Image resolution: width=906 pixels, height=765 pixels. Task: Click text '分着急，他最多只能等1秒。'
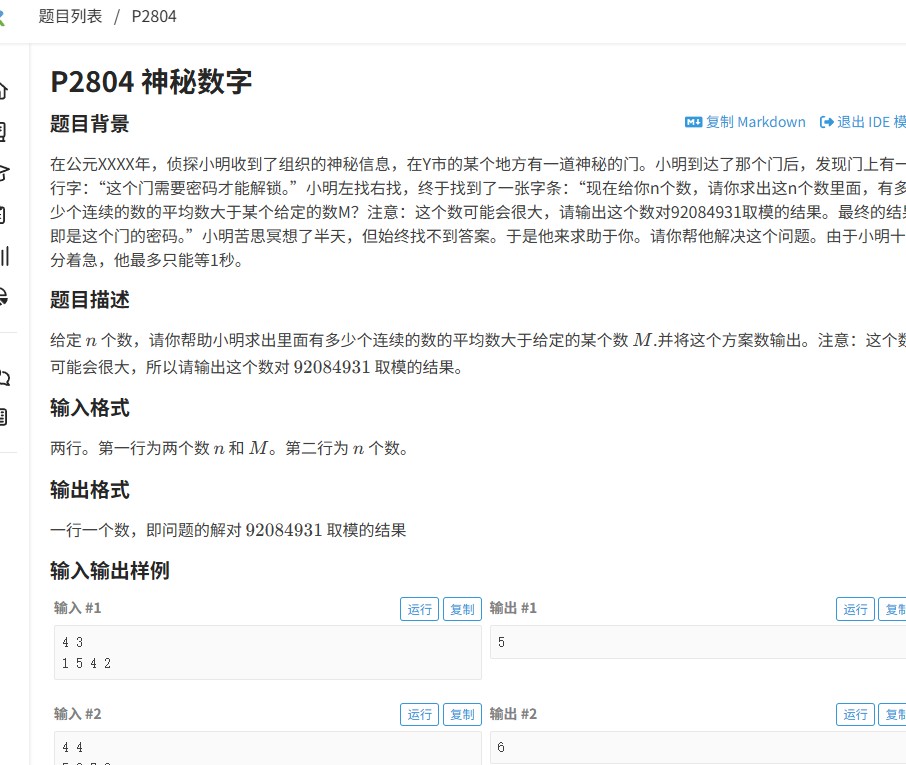(147, 260)
